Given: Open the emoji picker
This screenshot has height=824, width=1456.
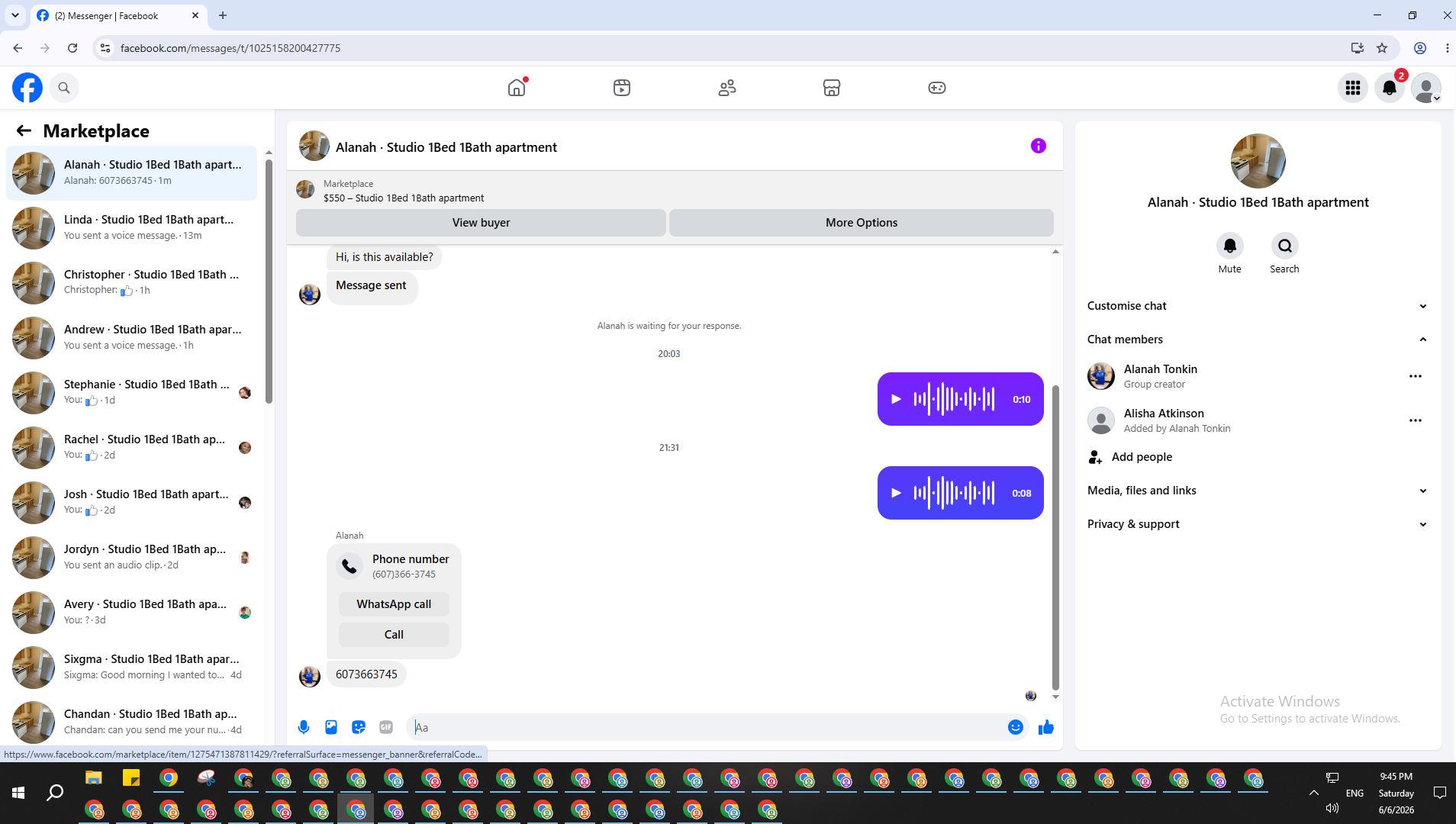Looking at the screenshot, I should pyautogui.click(x=1016, y=727).
